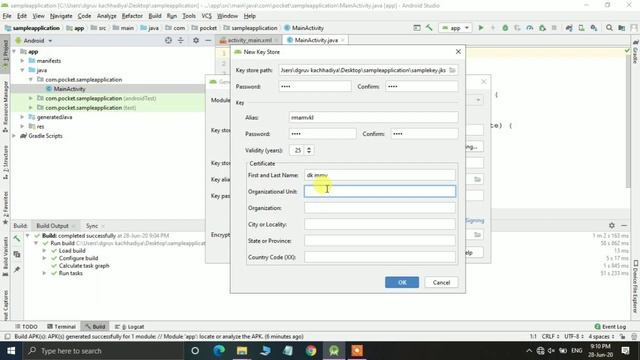Click Android Studio icon in taskbar

[334, 351]
